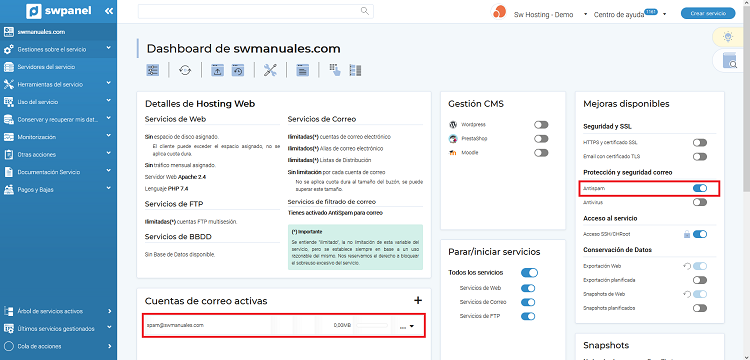Click the Pagos y Bajas sidebar icon
This screenshot has width=750, height=360.
[x=9, y=190]
